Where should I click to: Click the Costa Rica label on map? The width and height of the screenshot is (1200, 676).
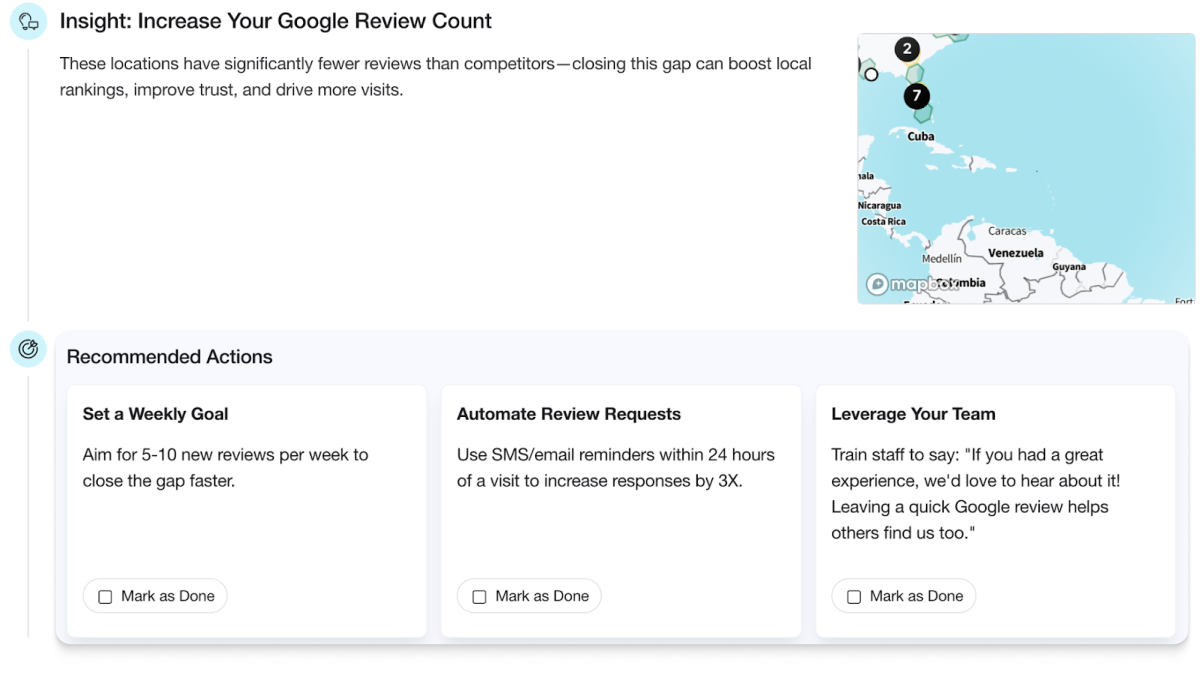pos(883,222)
